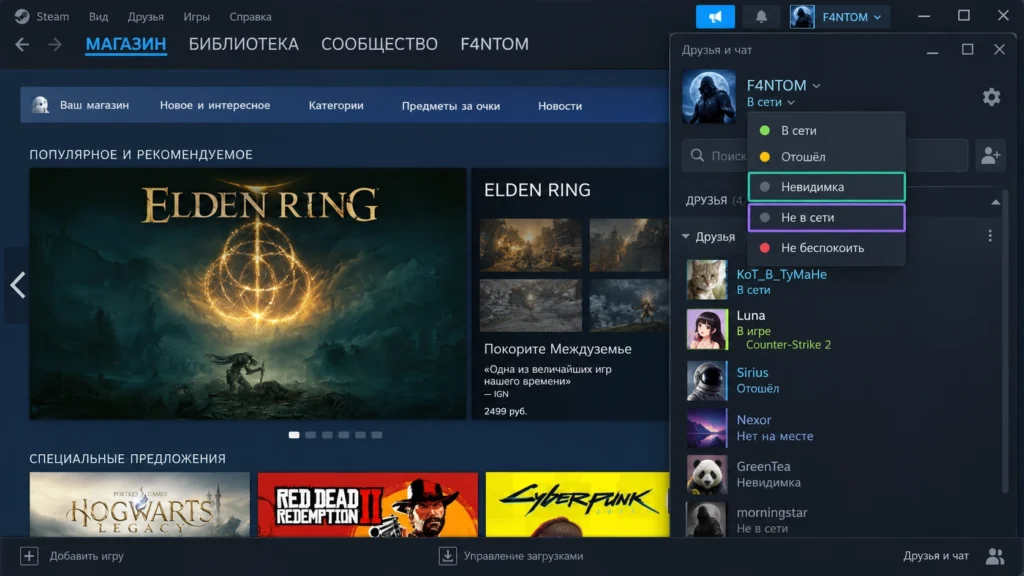Click the Steam logo icon in menu bar
The height and width of the screenshot is (576, 1024).
point(22,16)
